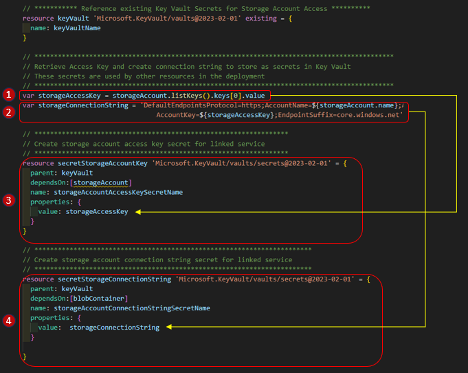This screenshot has width=468, height=373.
Task: Select the comment 'Reference existing Key Vault Secrets for Storage Account Access'
Action: point(204,9)
